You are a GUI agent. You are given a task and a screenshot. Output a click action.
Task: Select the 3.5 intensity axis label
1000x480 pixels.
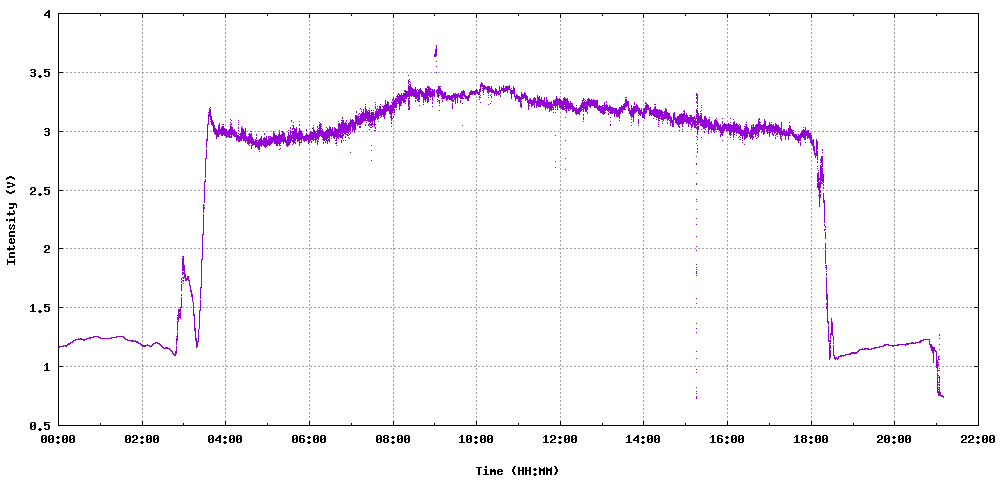click(41, 74)
